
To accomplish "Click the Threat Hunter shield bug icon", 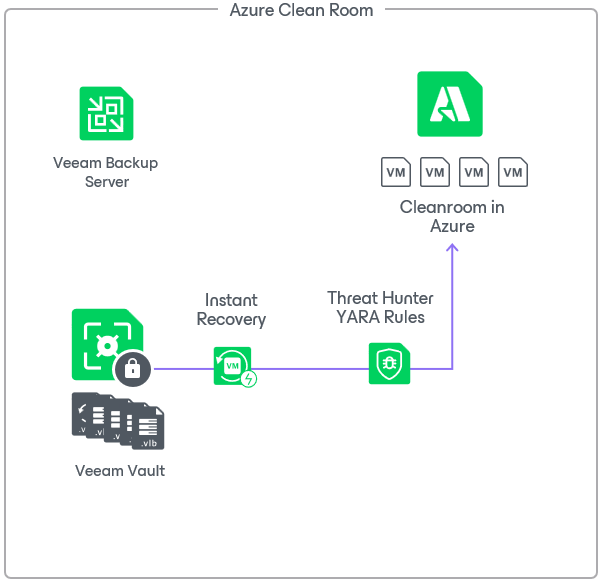I will [389, 364].
